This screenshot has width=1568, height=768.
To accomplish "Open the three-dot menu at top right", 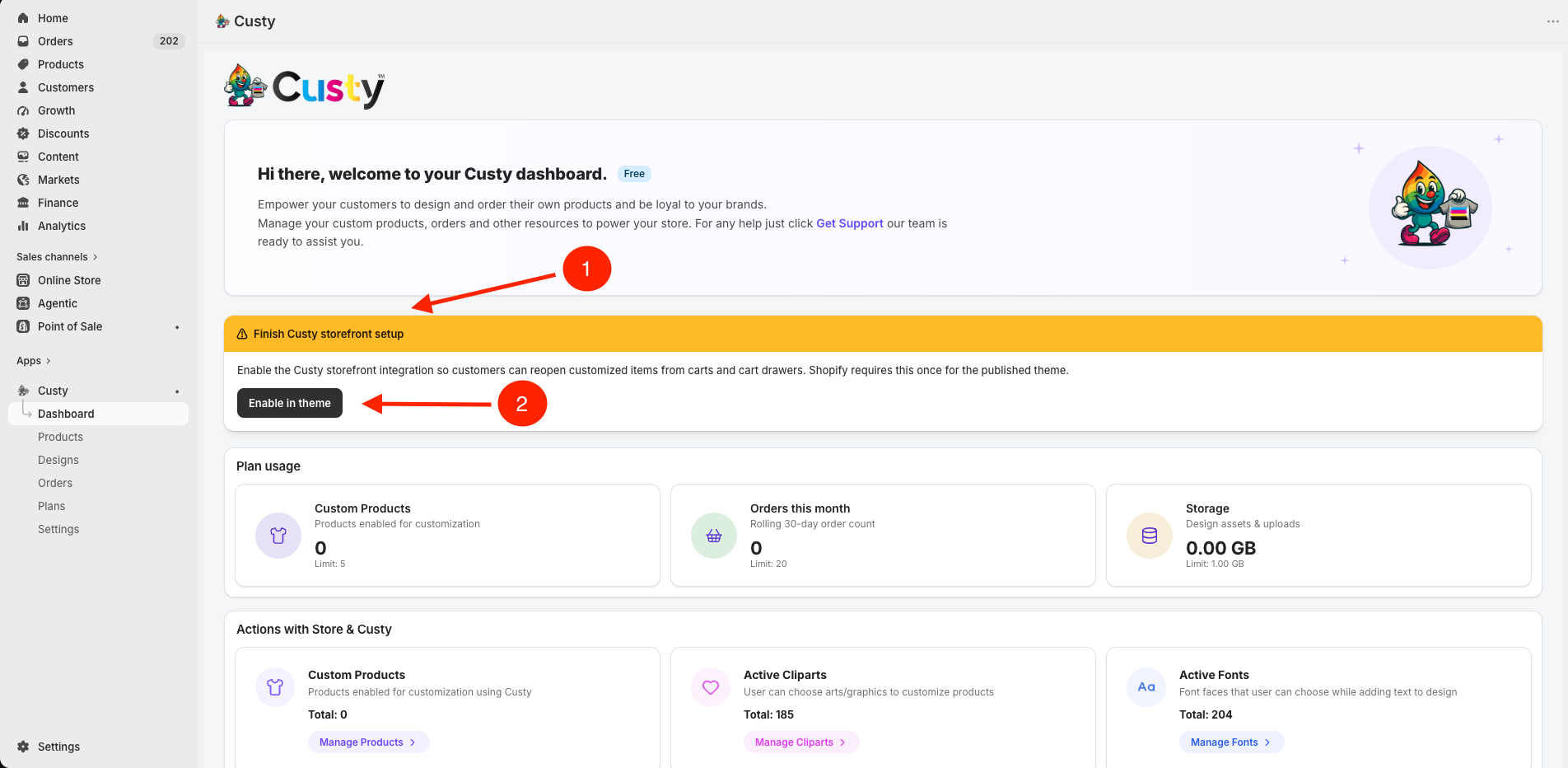I will click(1552, 21).
